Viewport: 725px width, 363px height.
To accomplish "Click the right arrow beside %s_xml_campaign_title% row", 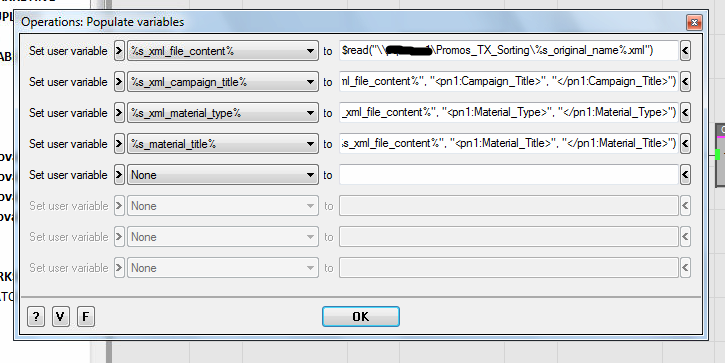I will coord(119,82).
